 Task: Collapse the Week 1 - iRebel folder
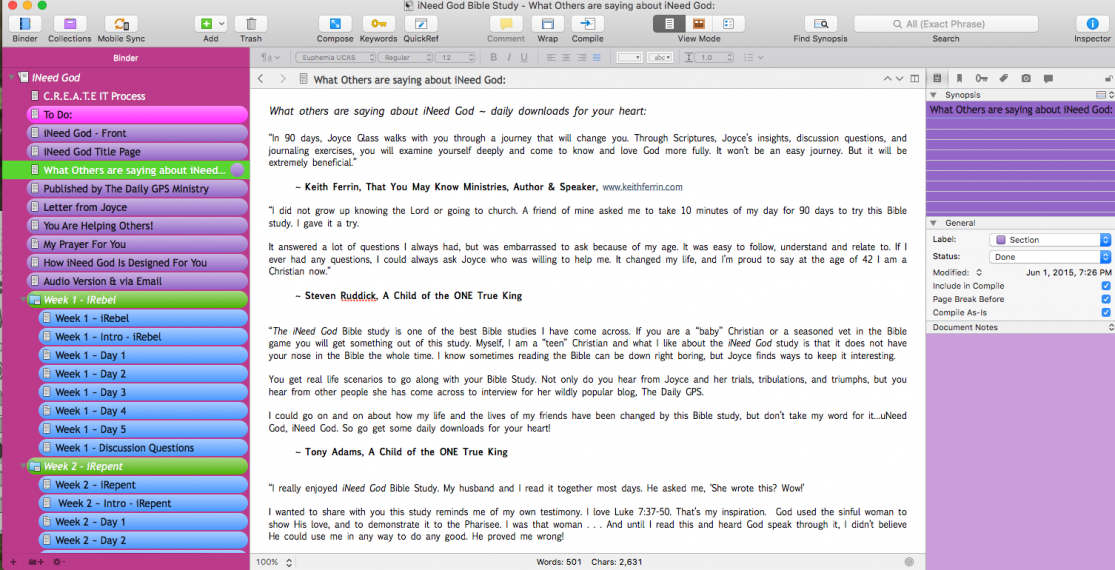(25, 300)
